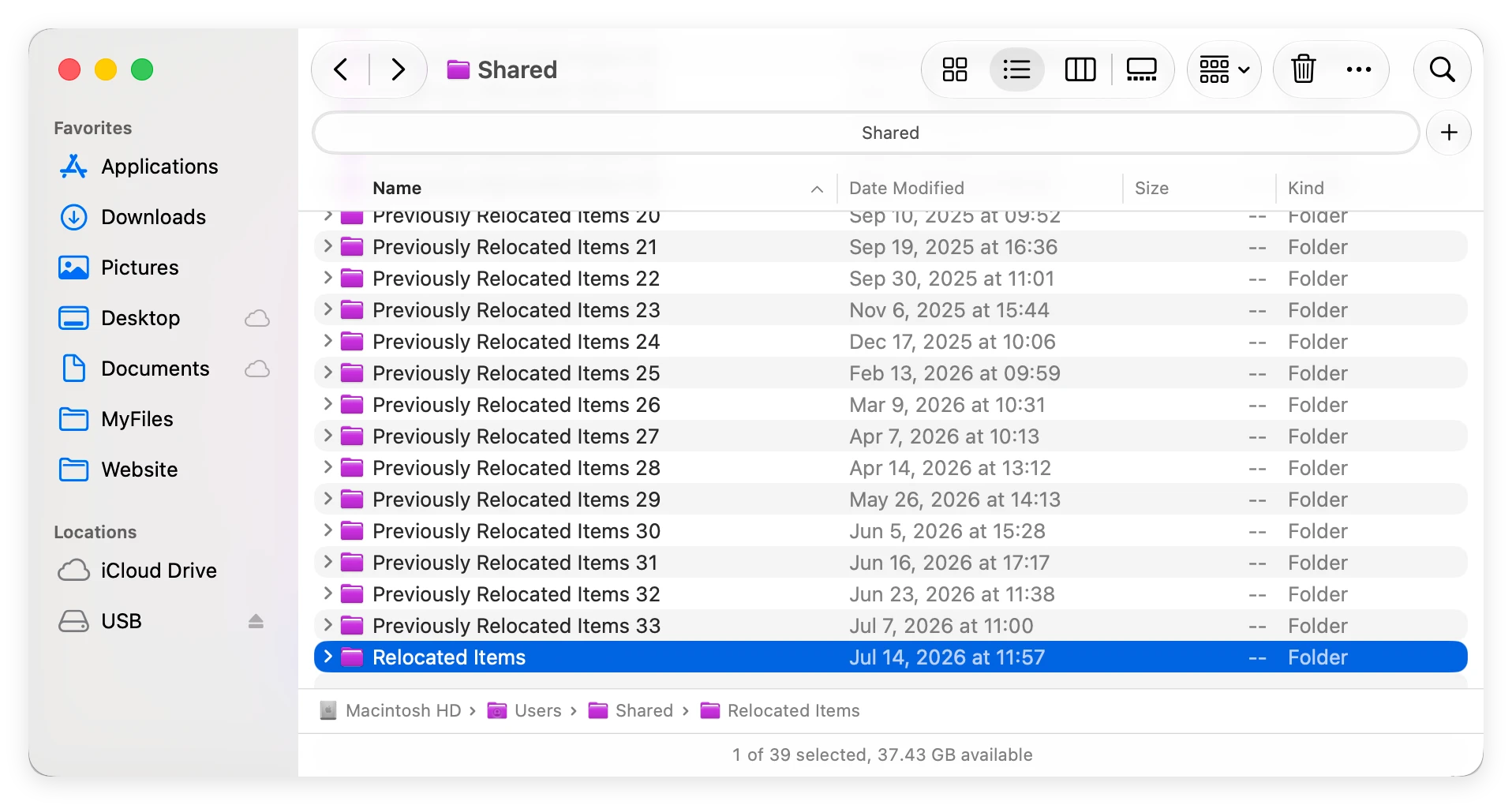
Task: Move selected item to Trash
Action: [1304, 69]
